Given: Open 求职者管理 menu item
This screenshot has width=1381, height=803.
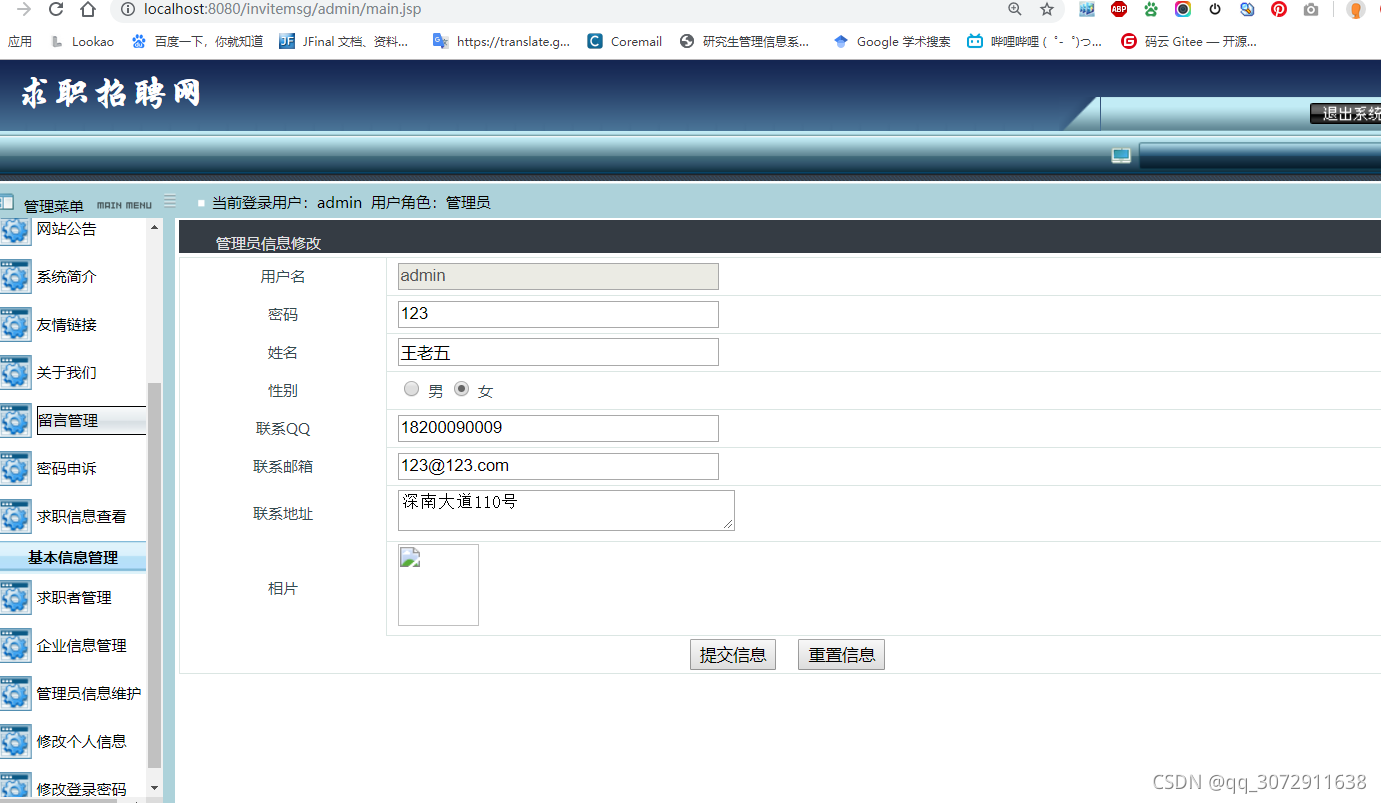Looking at the screenshot, I should point(74,598).
